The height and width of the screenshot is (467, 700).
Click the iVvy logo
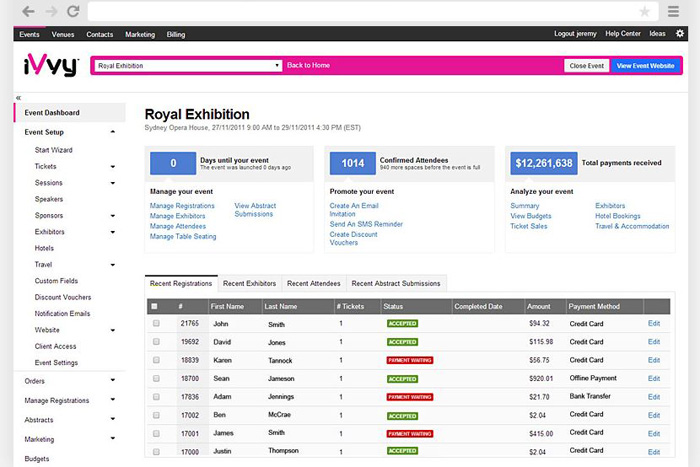51,65
